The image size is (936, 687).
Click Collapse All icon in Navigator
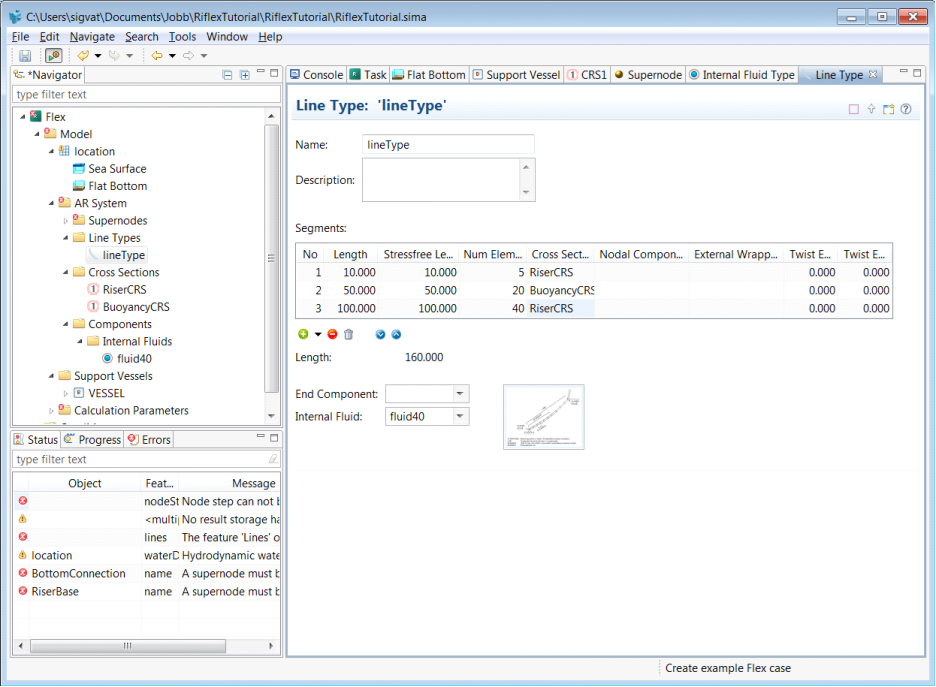click(x=227, y=75)
